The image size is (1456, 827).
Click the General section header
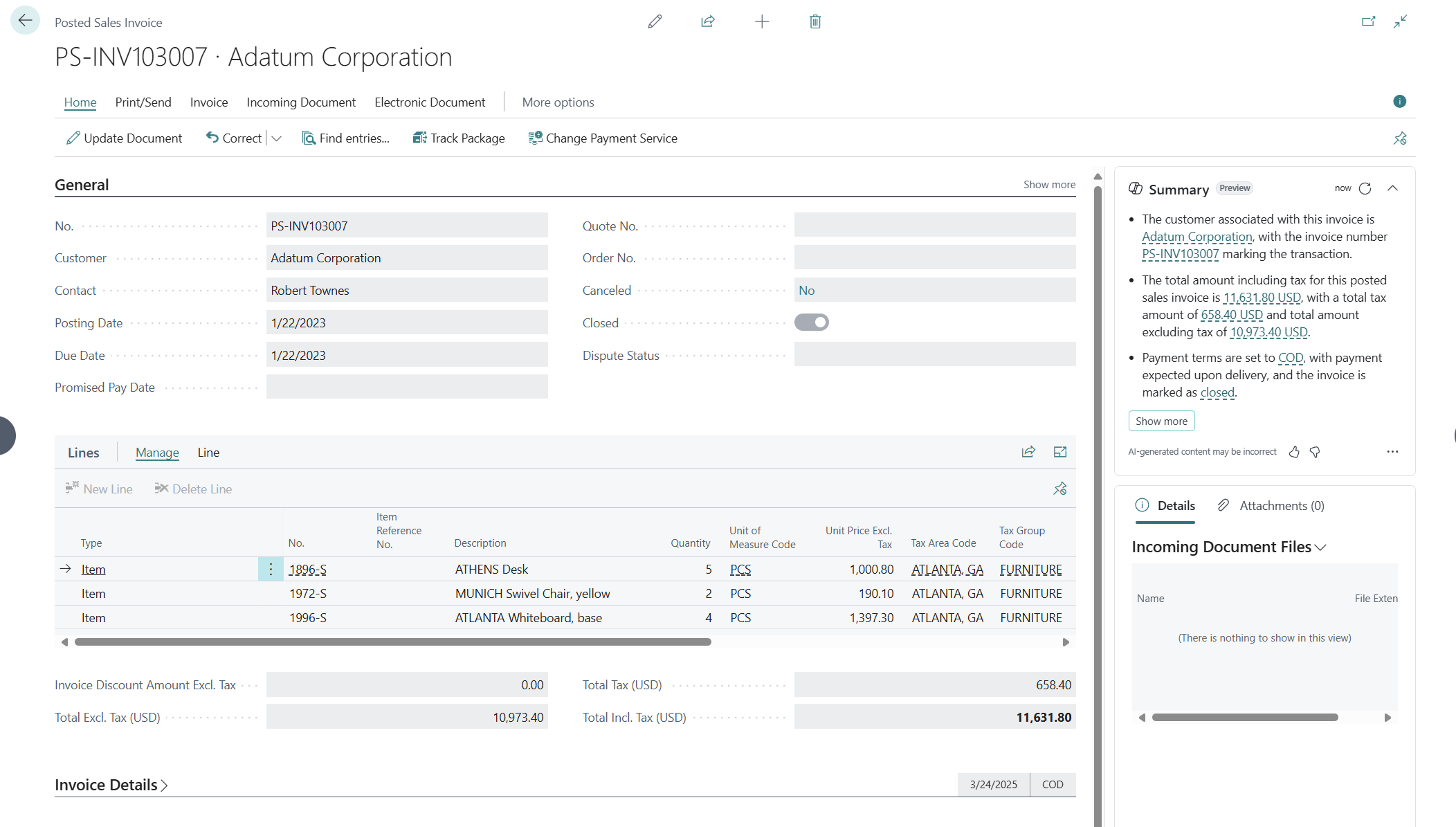(82, 185)
